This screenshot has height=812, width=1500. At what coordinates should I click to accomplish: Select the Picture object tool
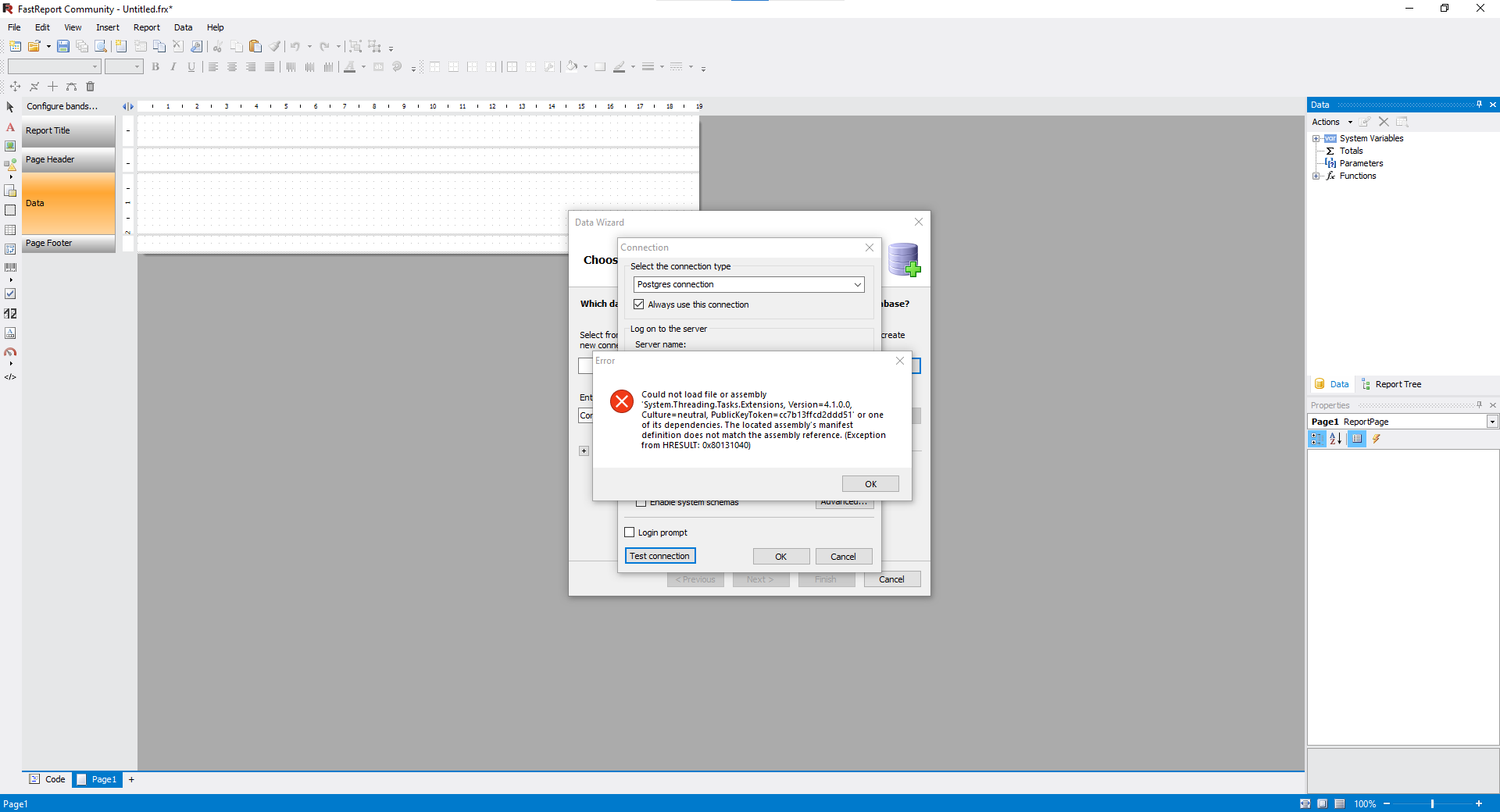click(10, 146)
